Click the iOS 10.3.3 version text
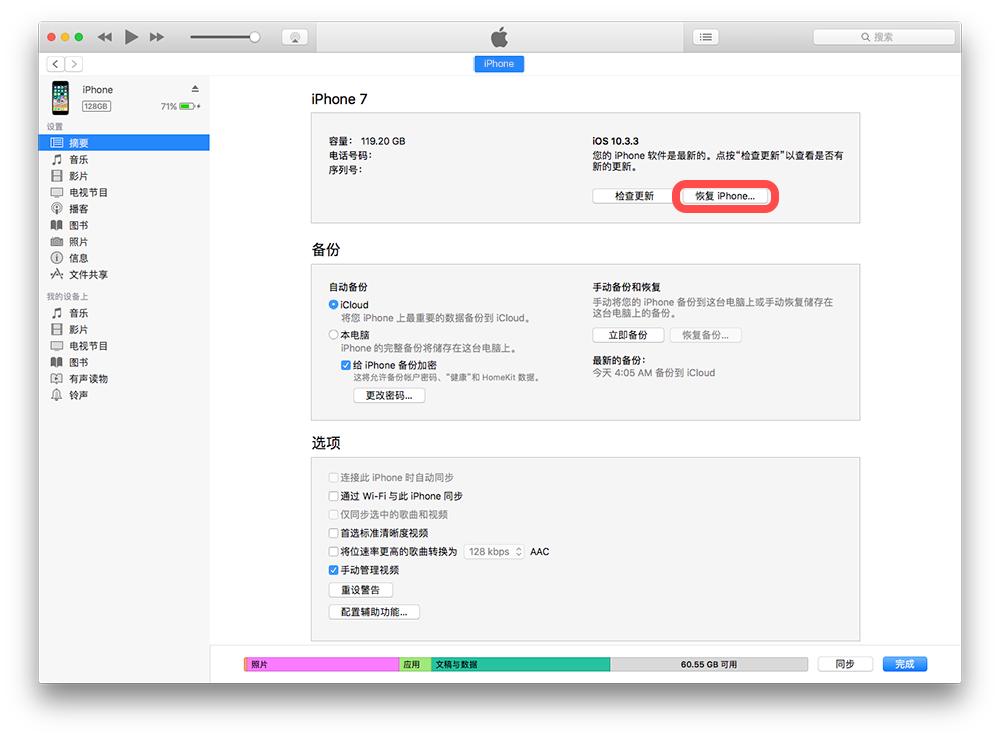1000x738 pixels. click(x=615, y=141)
